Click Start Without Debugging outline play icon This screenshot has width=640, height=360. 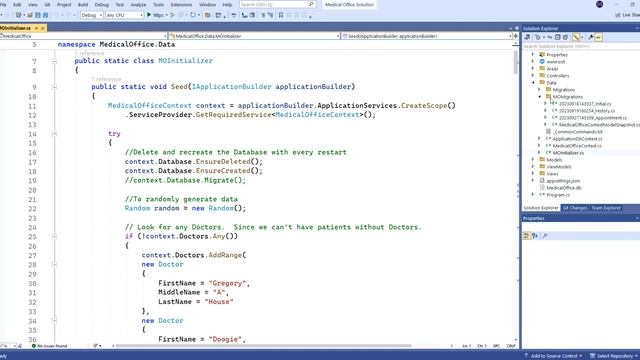173,15
